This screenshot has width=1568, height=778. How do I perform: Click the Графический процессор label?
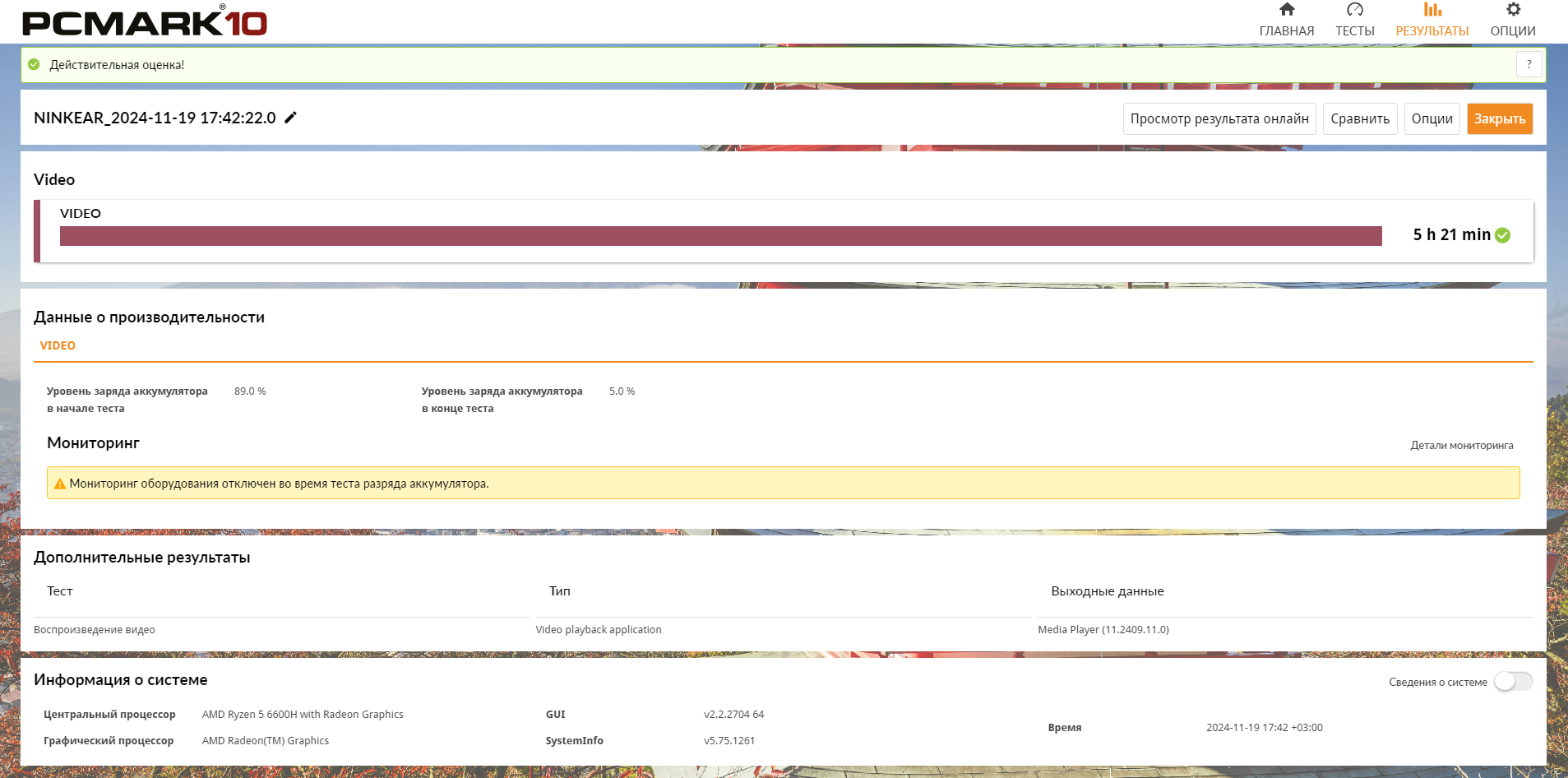coord(109,741)
